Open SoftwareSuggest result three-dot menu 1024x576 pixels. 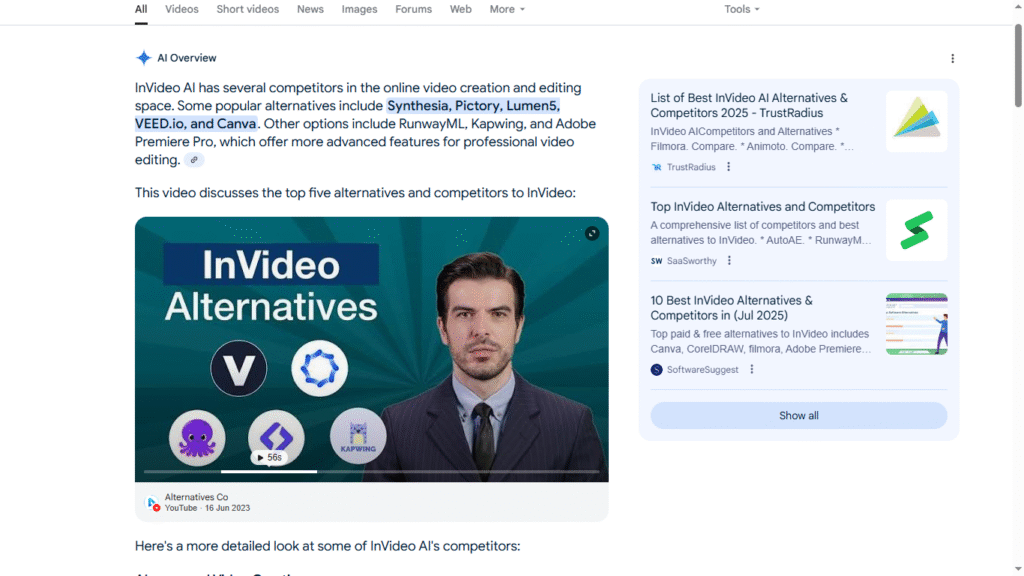point(751,370)
